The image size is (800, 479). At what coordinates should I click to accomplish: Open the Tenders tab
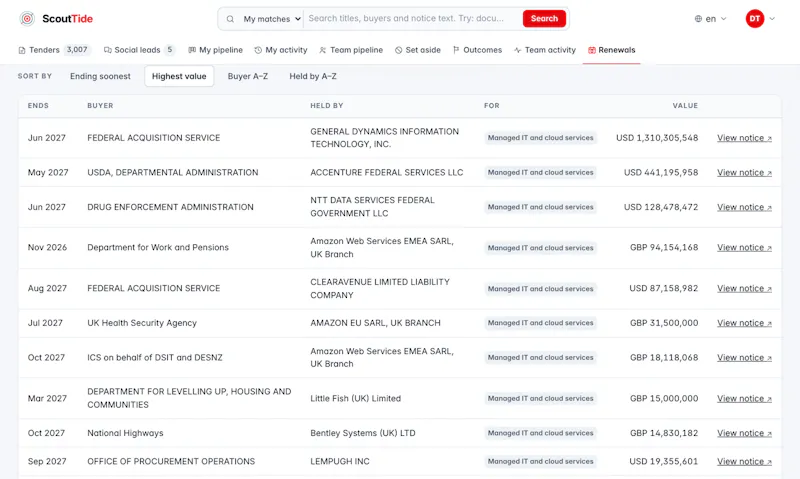click(55, 50)
